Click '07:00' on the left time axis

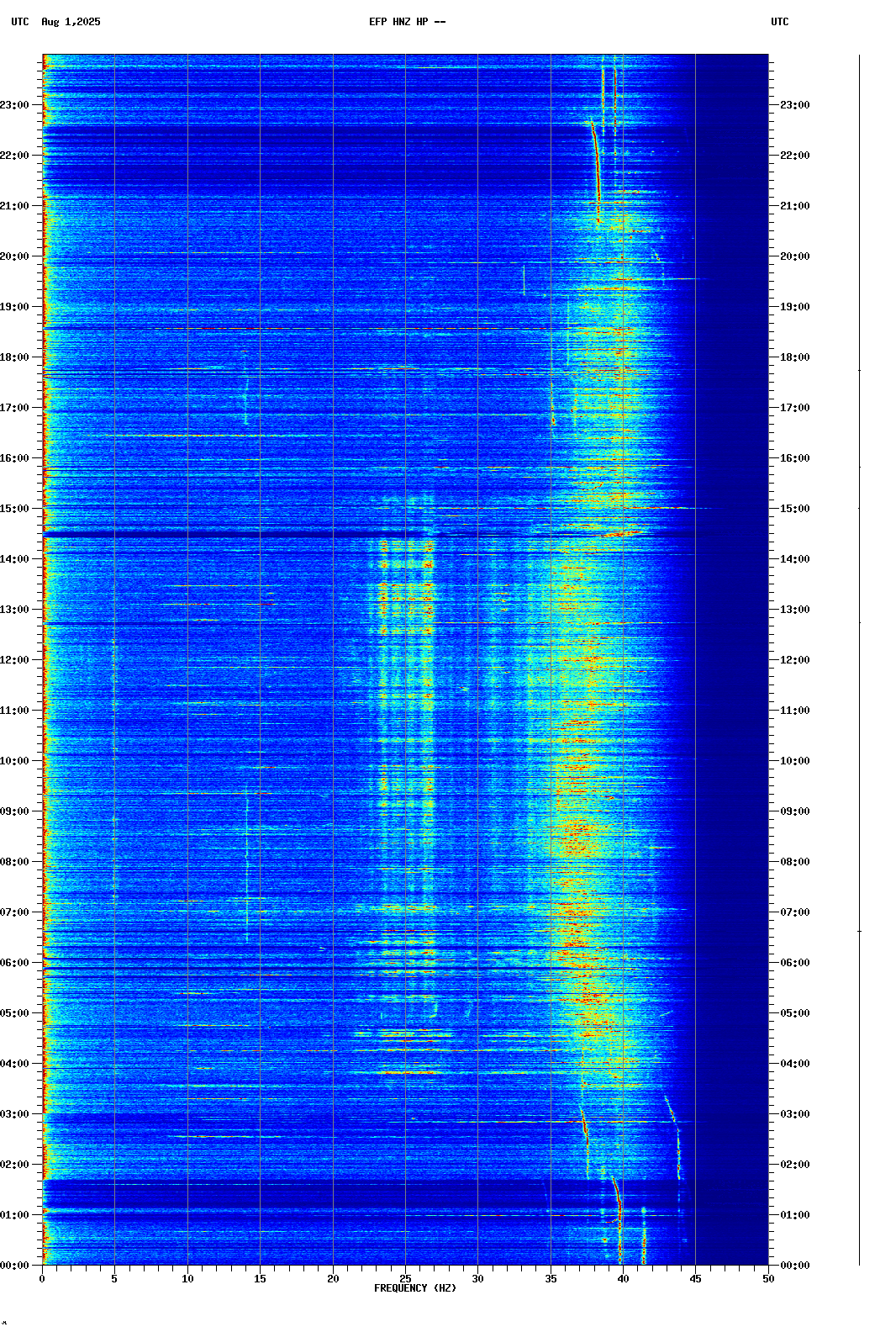click(x=14, y=912)
